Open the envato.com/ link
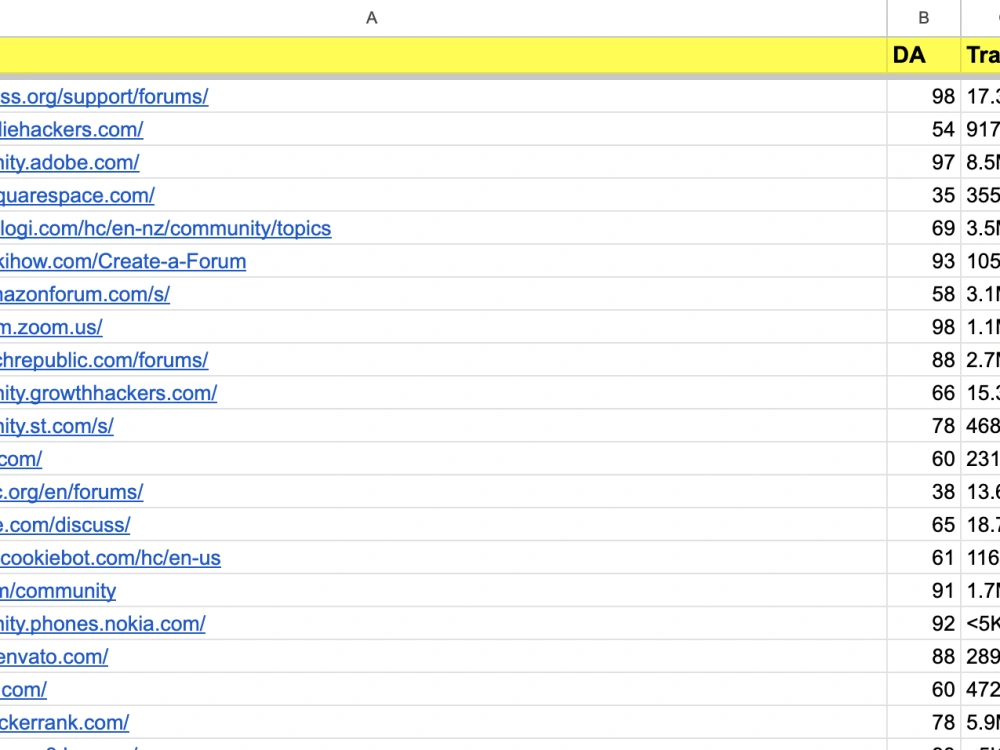1000x750 pixels. 54,657
